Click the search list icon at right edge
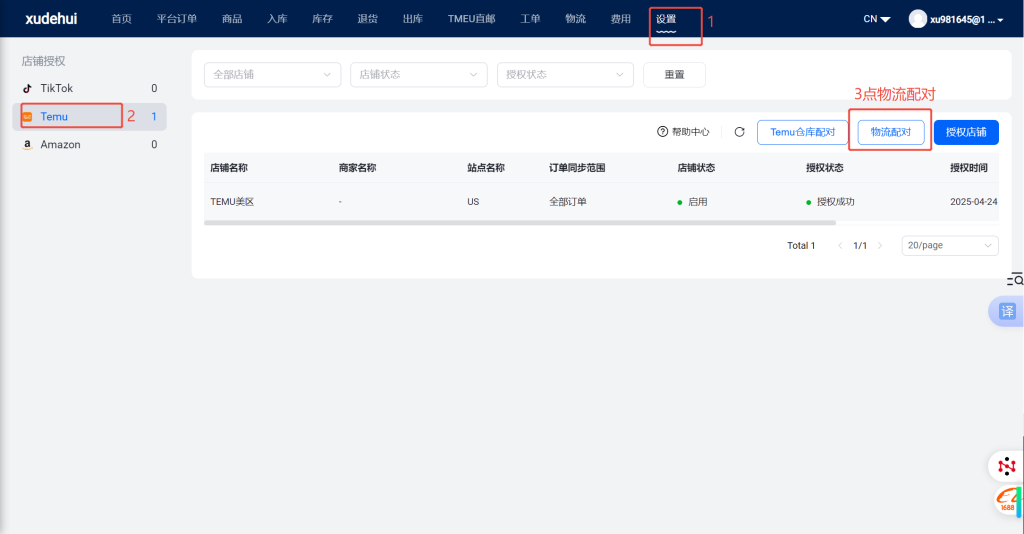This screenshot has height=534, width=1024. click(x=1014, y=280)
